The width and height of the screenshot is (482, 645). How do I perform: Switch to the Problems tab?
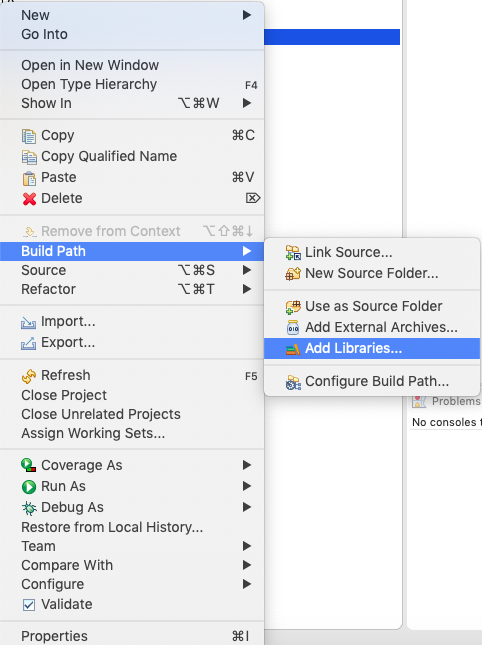(446, 401)
